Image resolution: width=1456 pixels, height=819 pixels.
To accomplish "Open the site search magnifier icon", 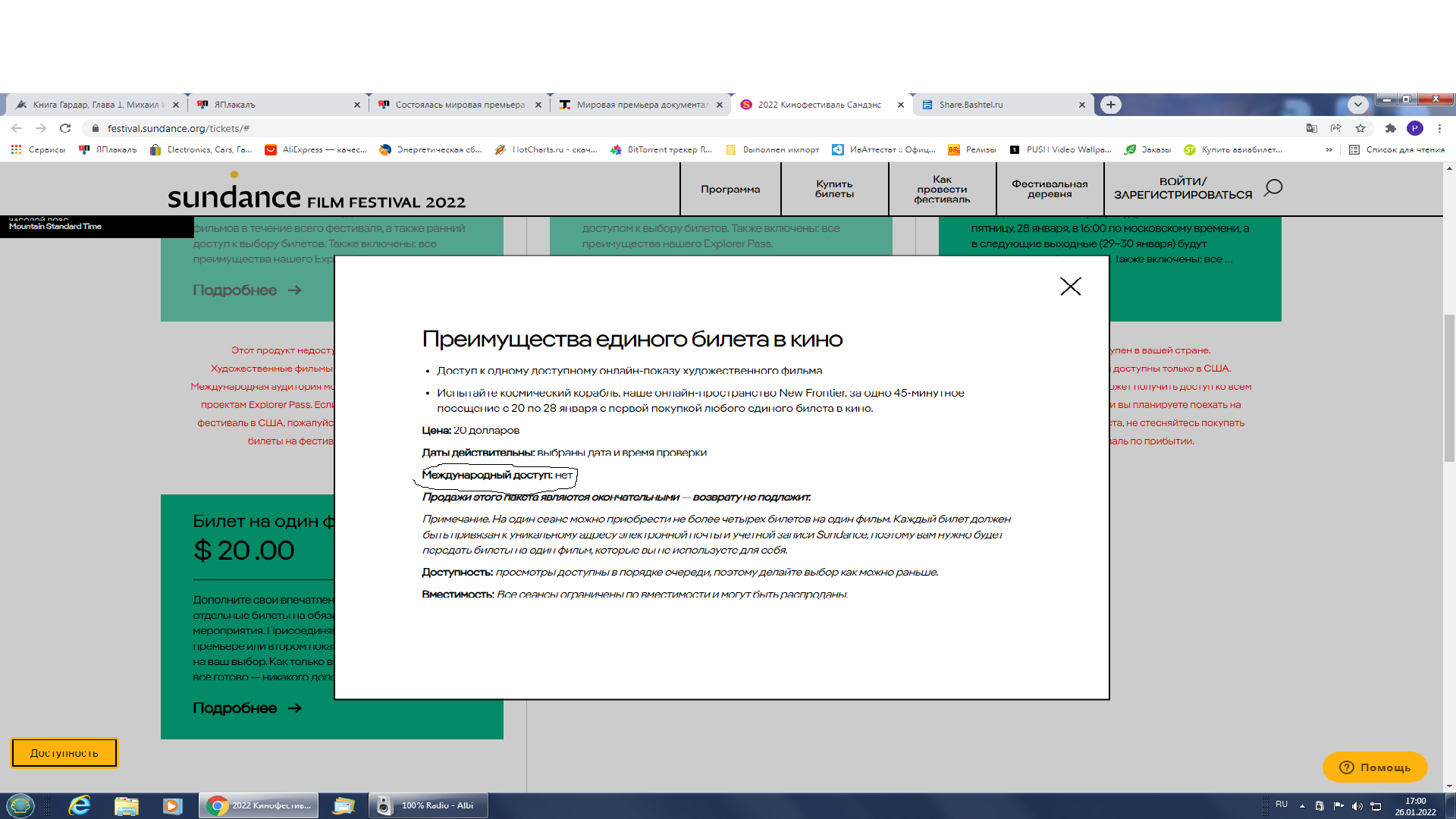I will click(1273, 187).
